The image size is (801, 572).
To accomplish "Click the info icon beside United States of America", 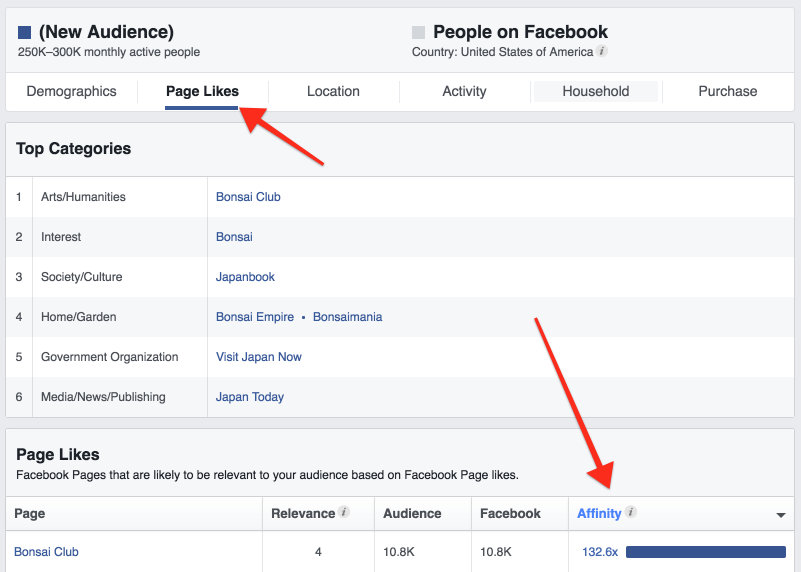I will pos(602,51).
